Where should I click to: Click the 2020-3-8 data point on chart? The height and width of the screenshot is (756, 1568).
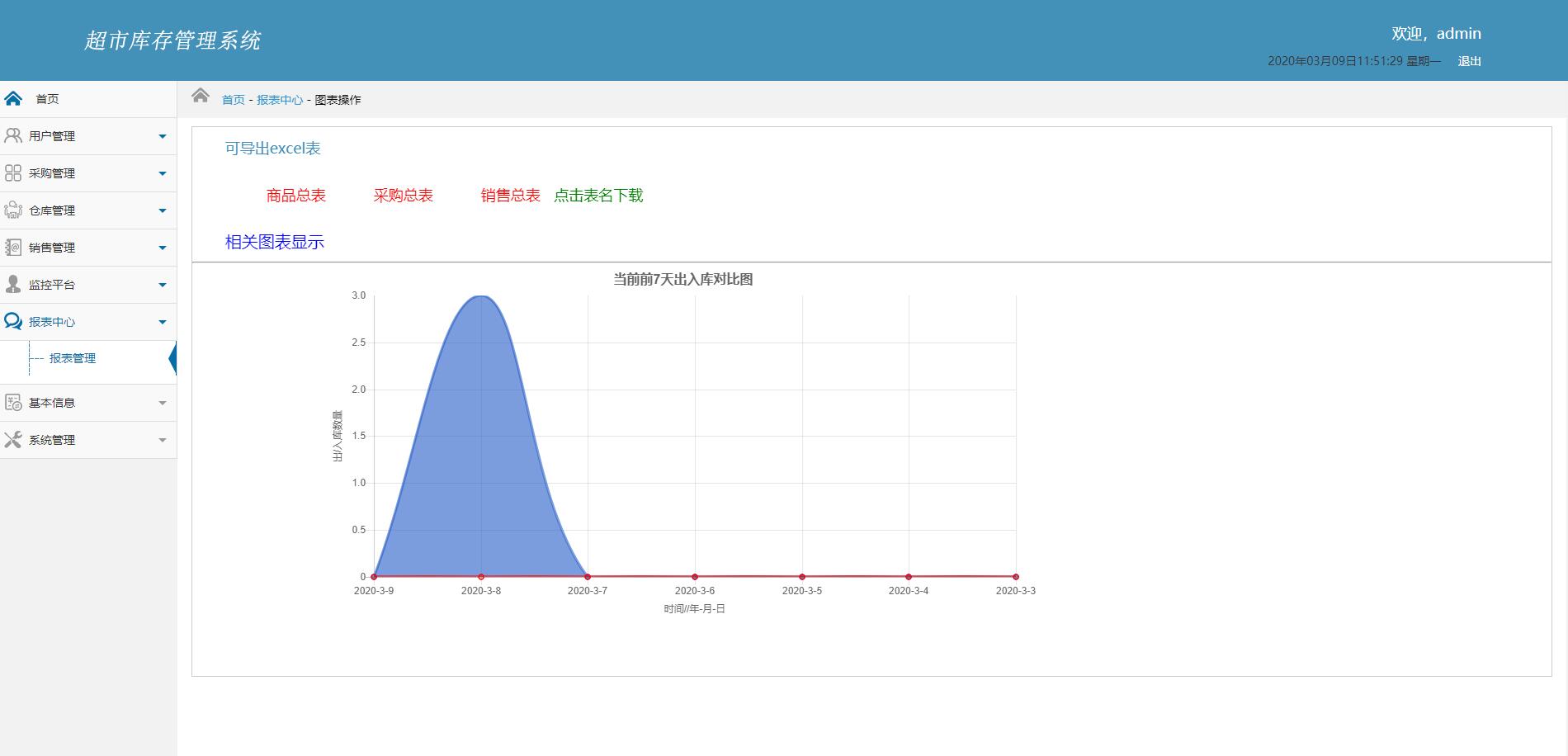[481, 577]
